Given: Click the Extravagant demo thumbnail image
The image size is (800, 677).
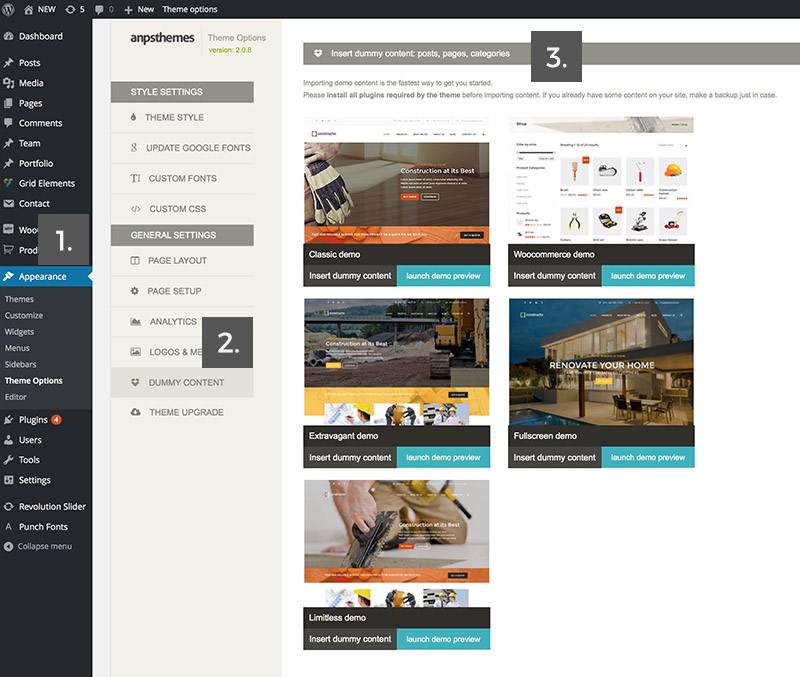Looking at the screenshot, I should click(396, 362).
